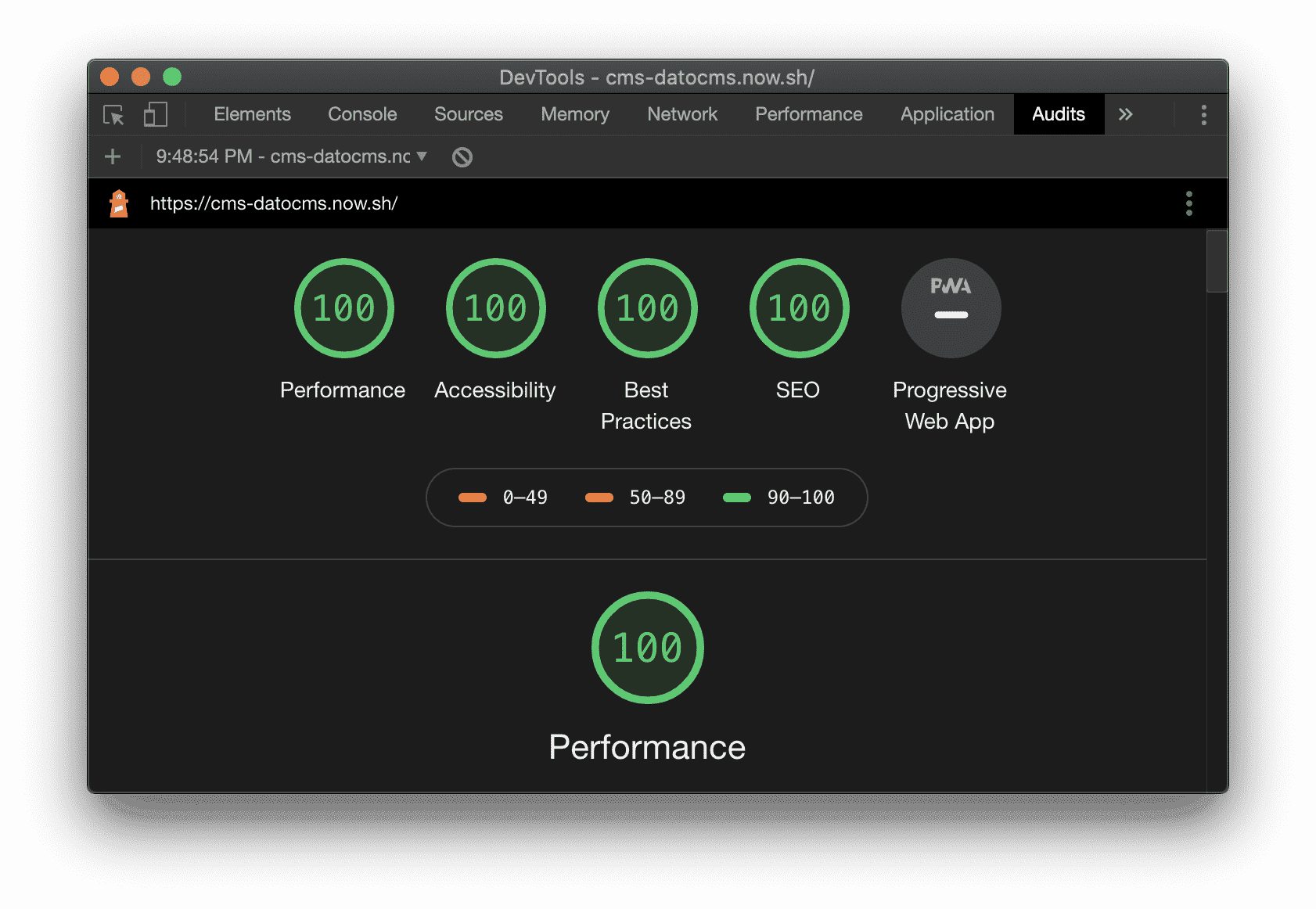The image size is (1316, 909).
Task: Click the large Performance section heading
Action: coord(646,746)
